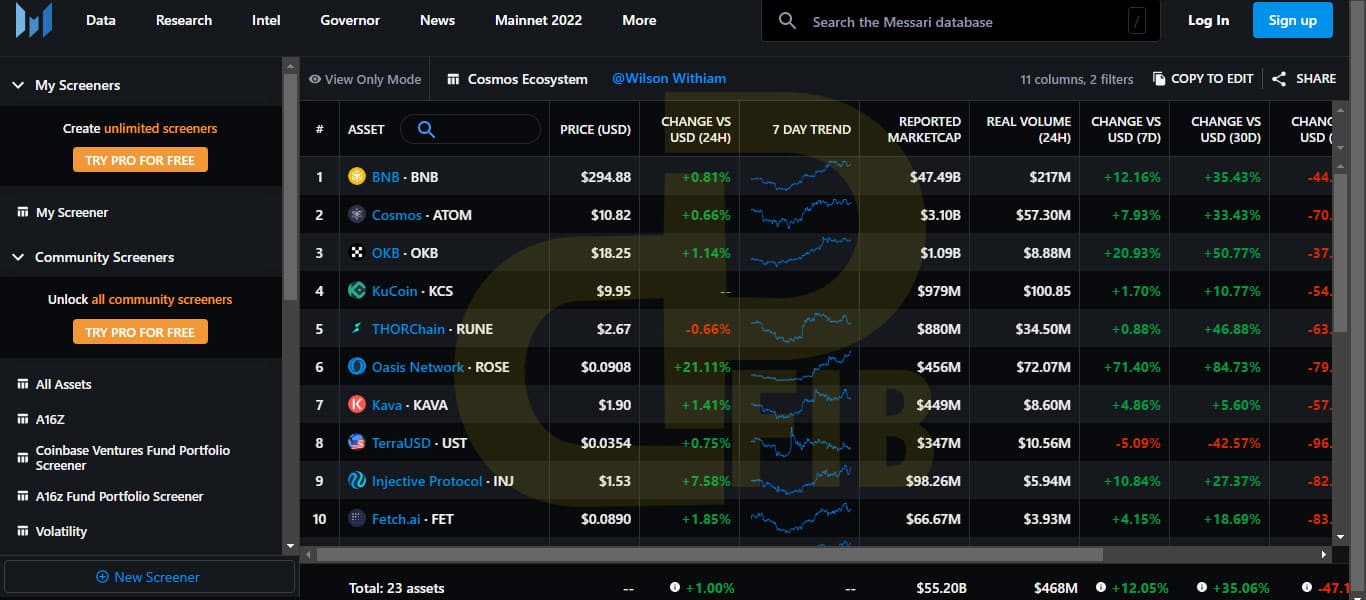Screen dimensions: 1366x600
Task: Click the Sign up button
Action: pos(1293,20)
